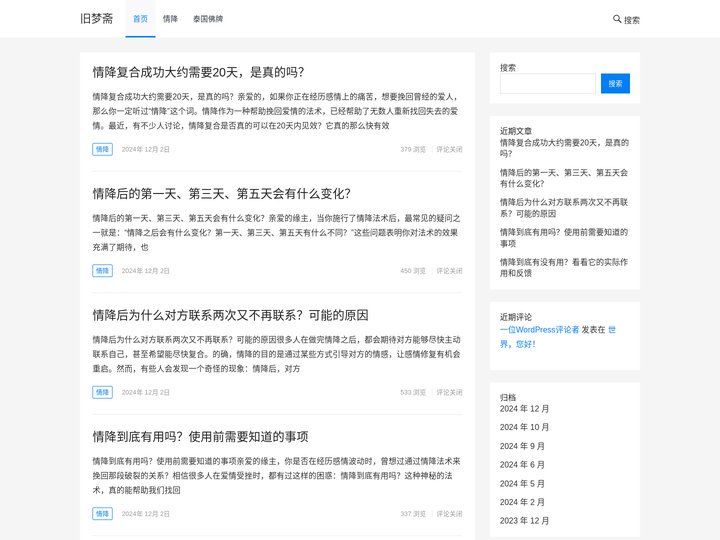Click the 2024年 12月 2日 date under the 20天 article
The image size is (720, 540).
tap(146, 149)
